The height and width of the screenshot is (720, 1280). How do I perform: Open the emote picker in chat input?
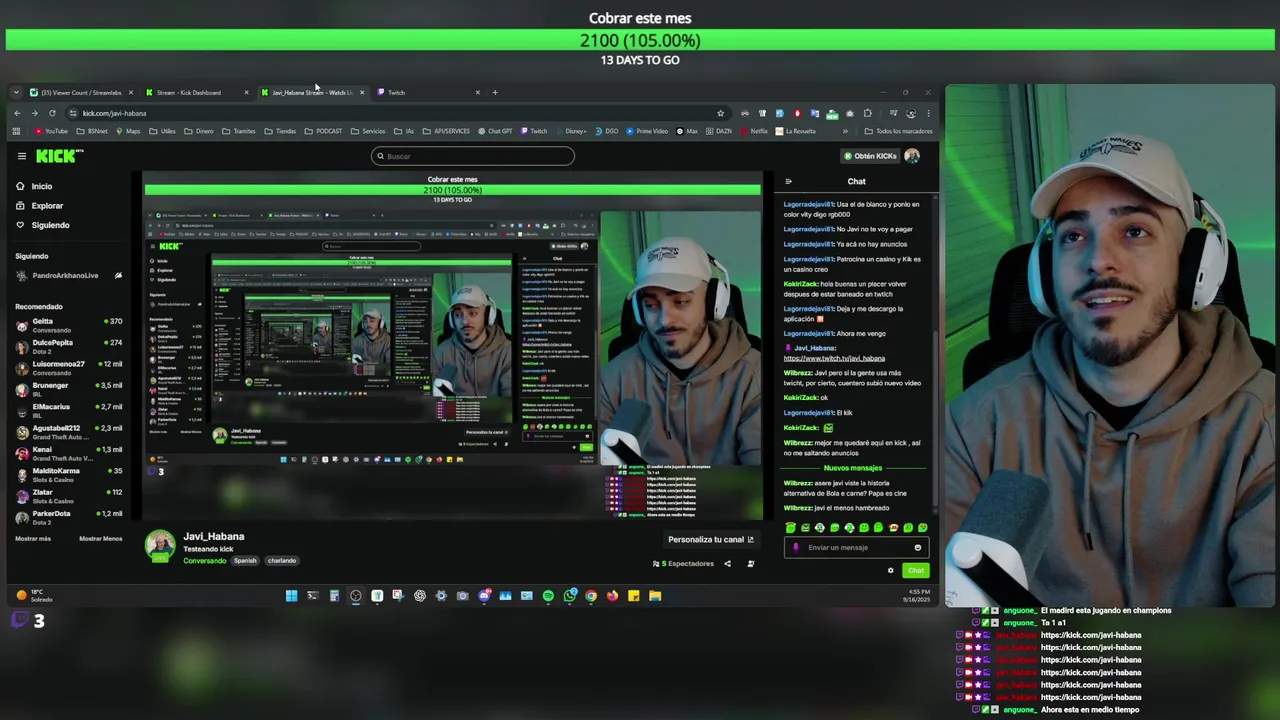pos(917,548)
